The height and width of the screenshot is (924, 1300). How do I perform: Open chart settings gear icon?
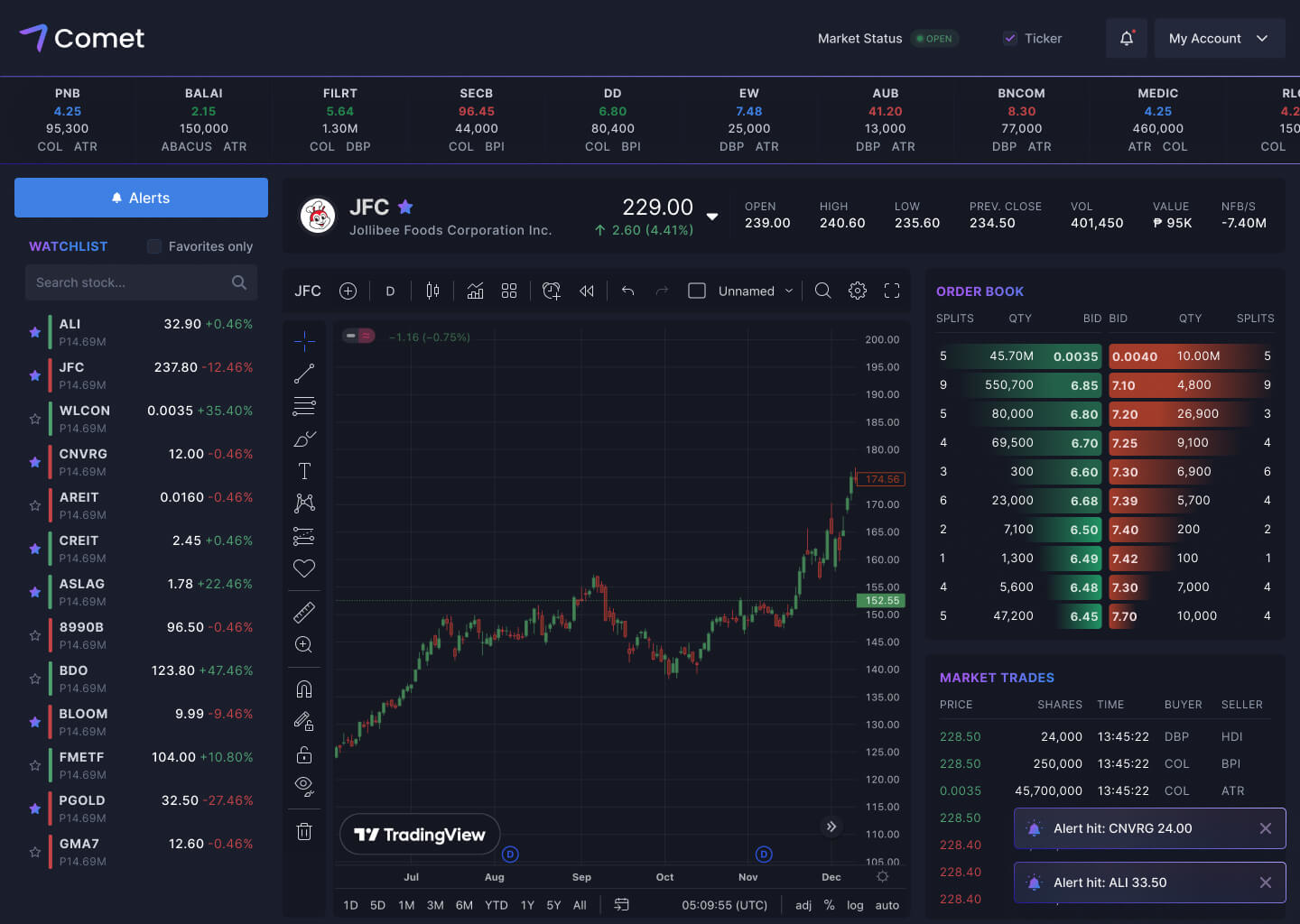point(858,291)
